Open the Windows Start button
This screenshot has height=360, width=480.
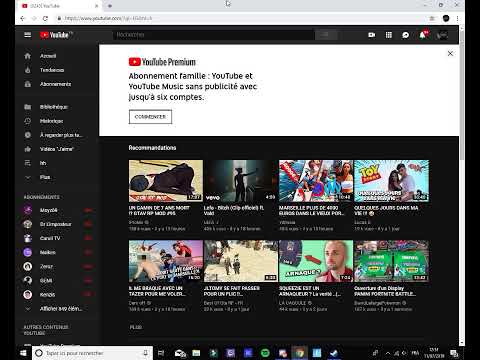23,353
